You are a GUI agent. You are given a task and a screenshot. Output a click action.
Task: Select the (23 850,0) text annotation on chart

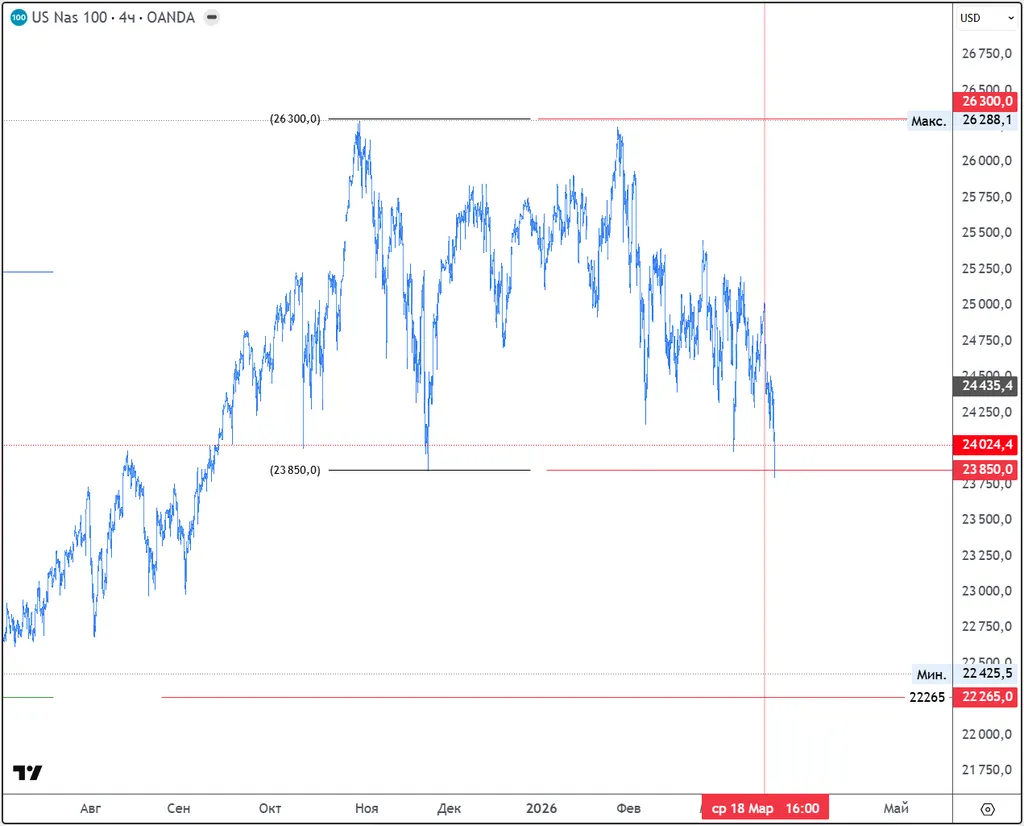(295, 470)
